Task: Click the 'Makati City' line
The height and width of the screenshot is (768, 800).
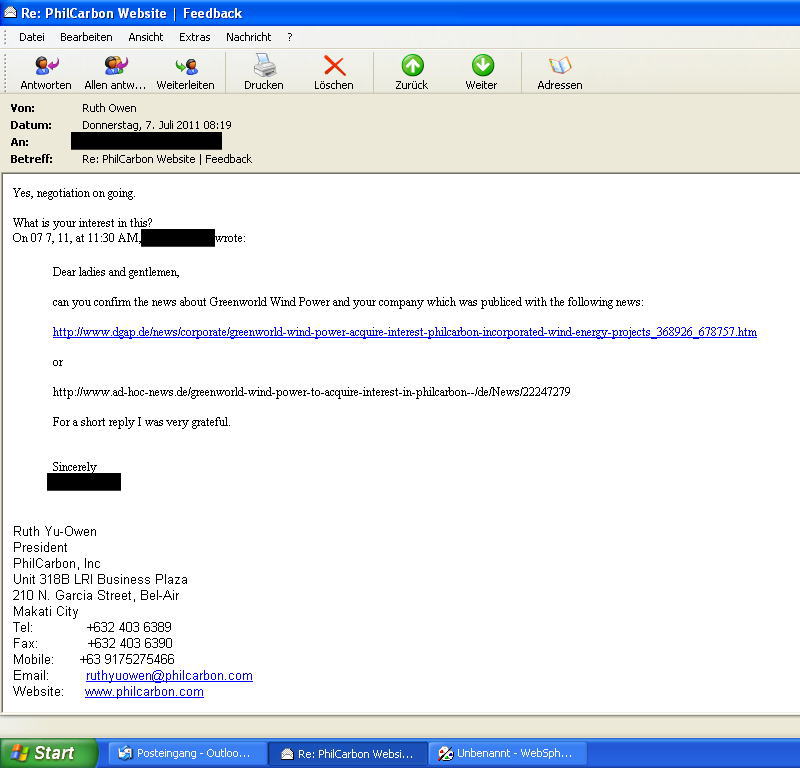Action: (45, 611)
